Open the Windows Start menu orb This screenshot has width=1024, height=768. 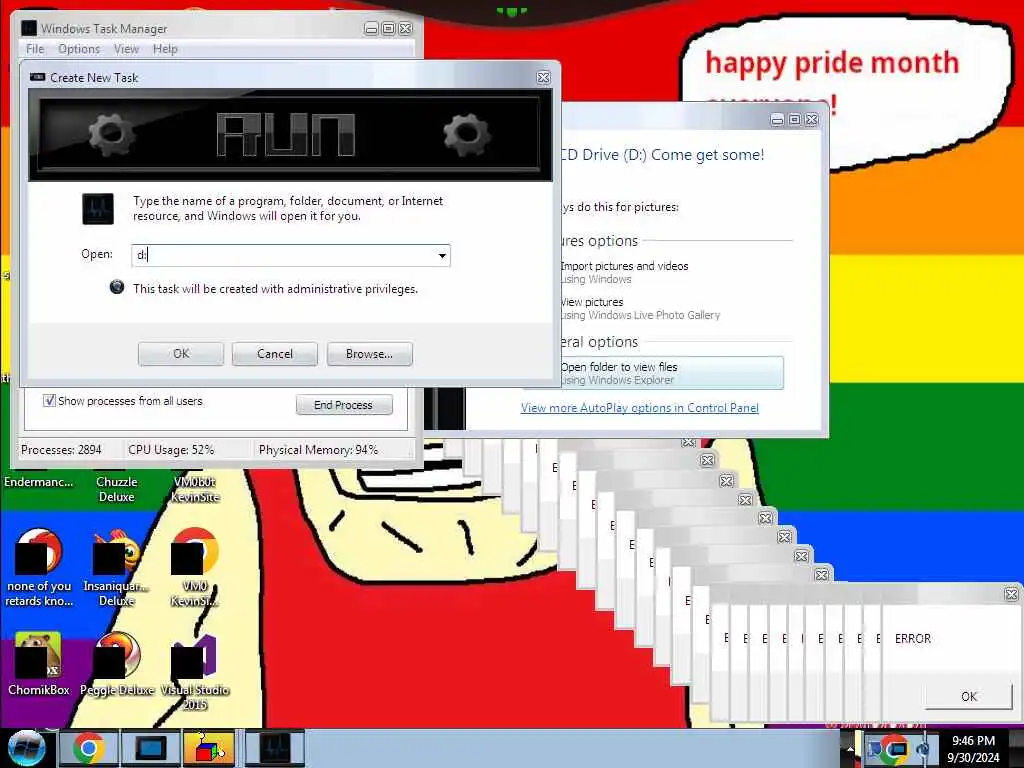click(x=26, y=748)
